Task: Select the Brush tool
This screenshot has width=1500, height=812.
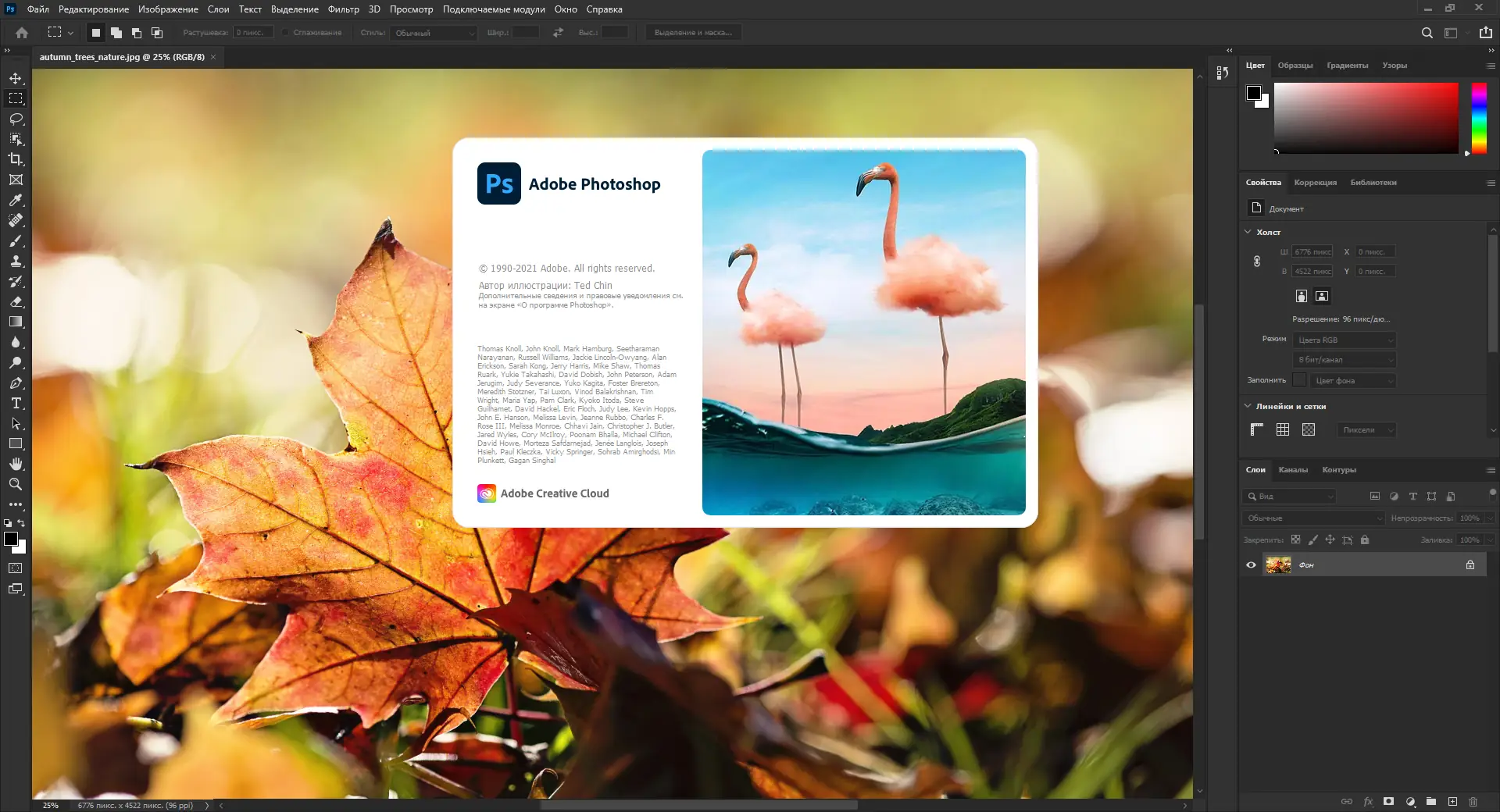Action: point(16,241)
